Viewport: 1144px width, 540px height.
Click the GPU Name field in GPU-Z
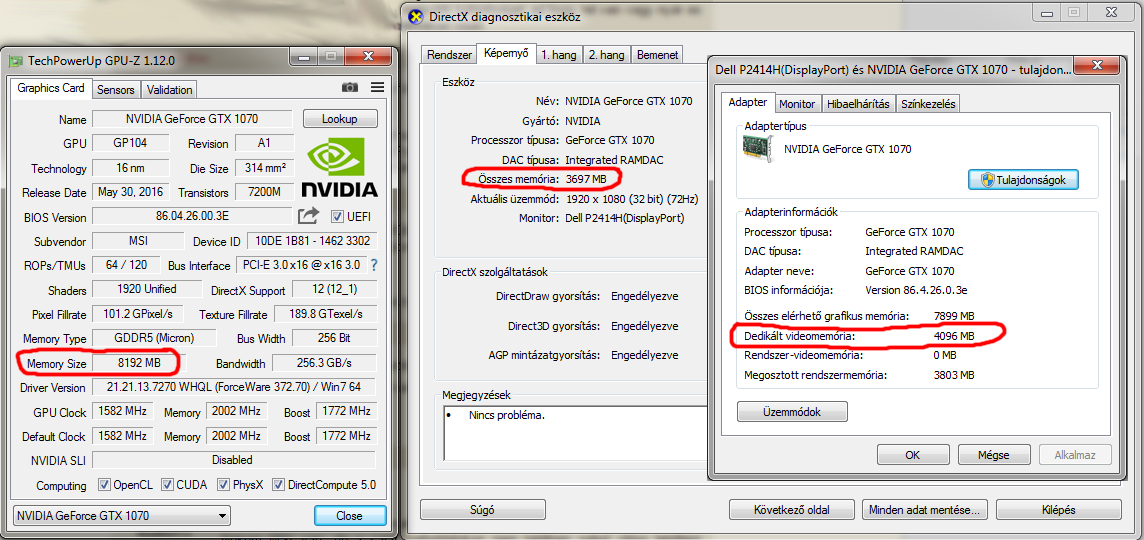point(193,119)
